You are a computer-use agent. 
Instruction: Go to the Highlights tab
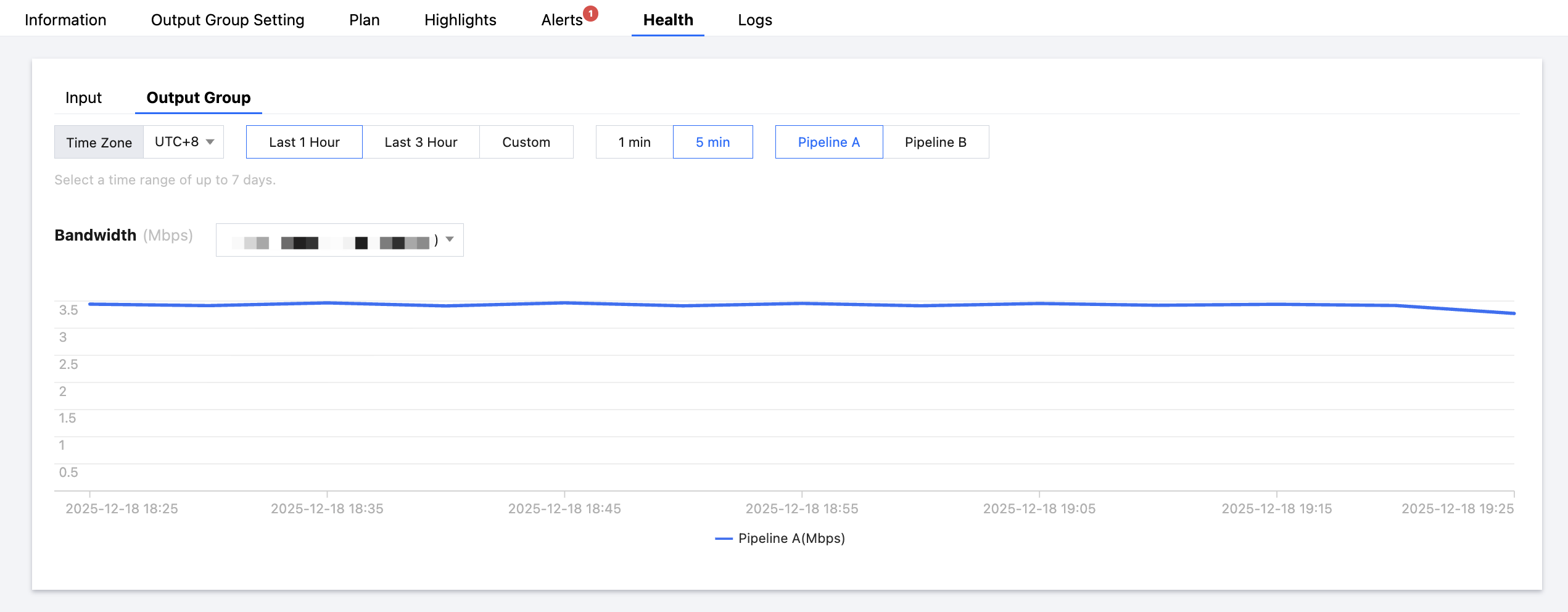click(460, 20)
